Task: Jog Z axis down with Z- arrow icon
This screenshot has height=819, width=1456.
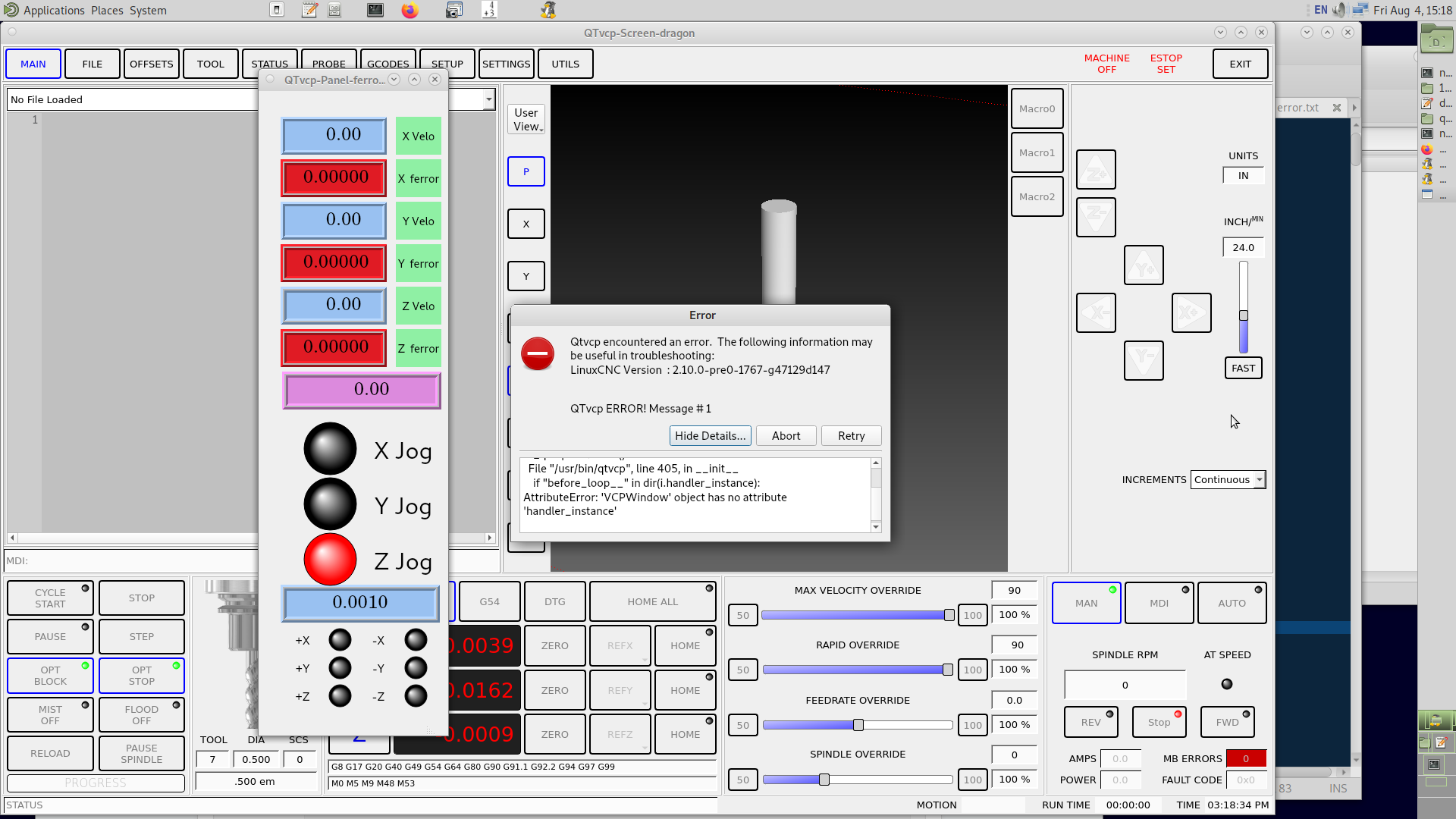Action: pyautogui.click(x=1096, y=217)
